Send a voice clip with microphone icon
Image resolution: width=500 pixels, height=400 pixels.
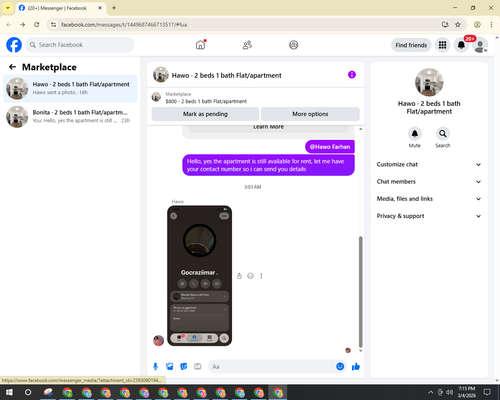pos(155,367)
